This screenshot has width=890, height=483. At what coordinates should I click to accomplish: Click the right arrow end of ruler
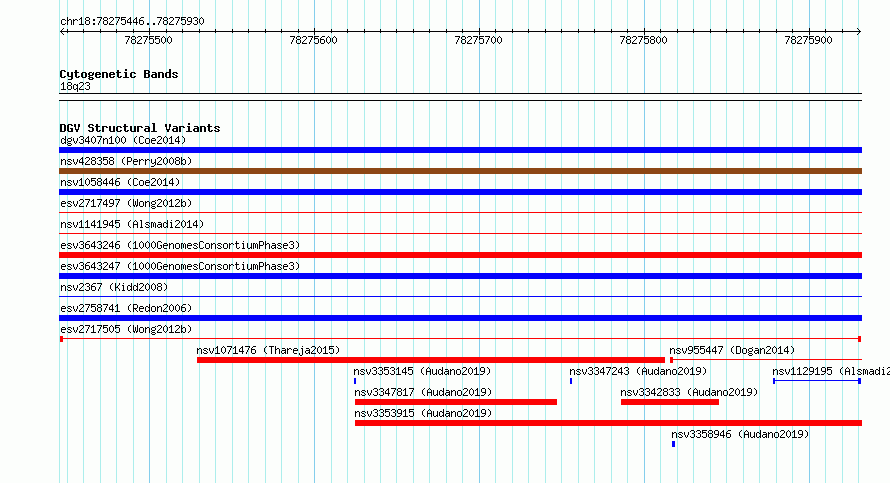tap(859, 32)
